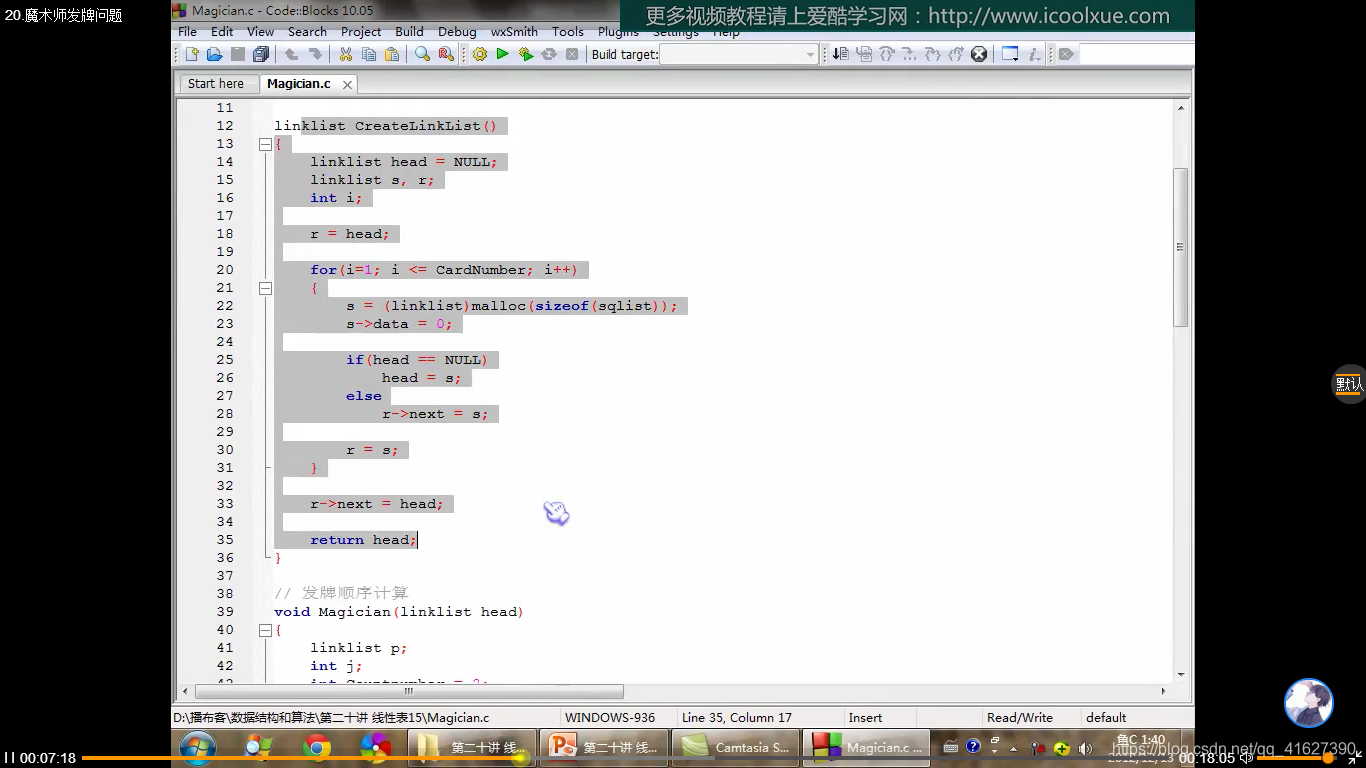Click the Next line debug icon

click(x=887, y=54)
